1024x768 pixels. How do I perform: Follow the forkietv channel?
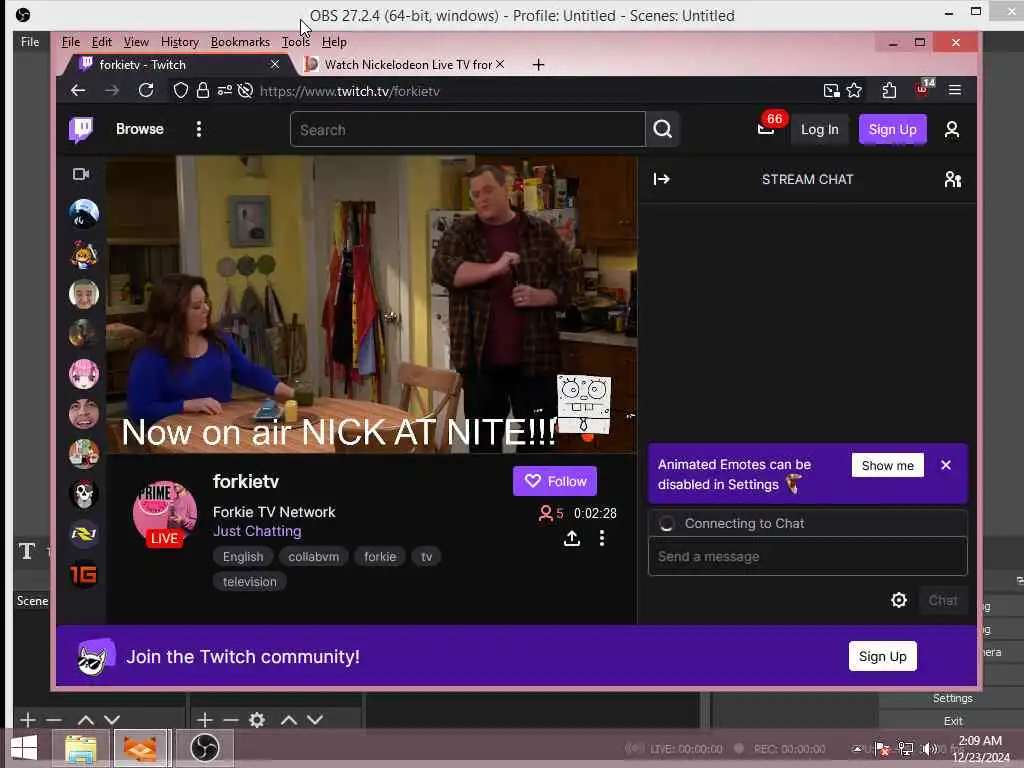tap(554, 481)
